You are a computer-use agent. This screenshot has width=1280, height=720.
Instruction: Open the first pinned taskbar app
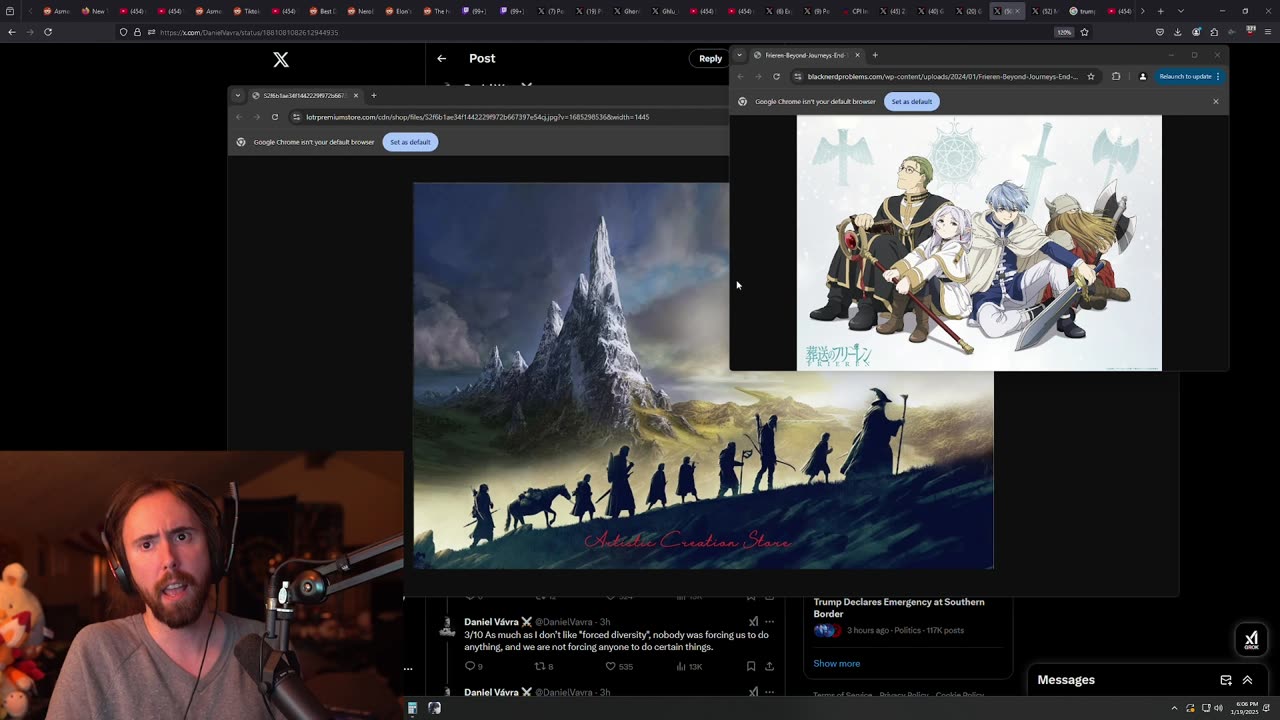pos(412,708)
